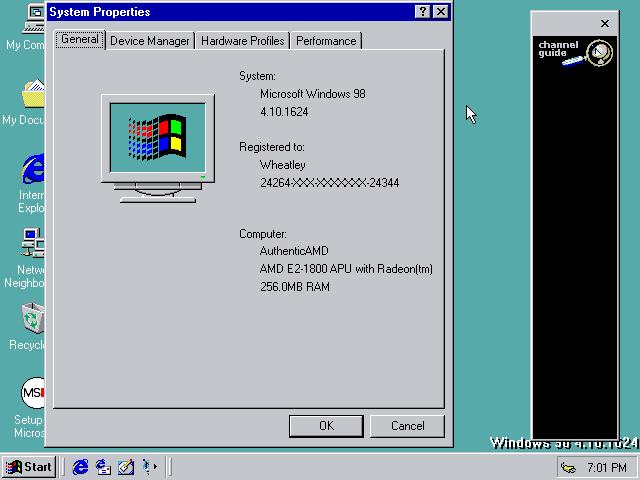This screenshot has height=480, width=640.
Task: Click the 'Microsoft Windows 98' text
Action: click(313, 94)
